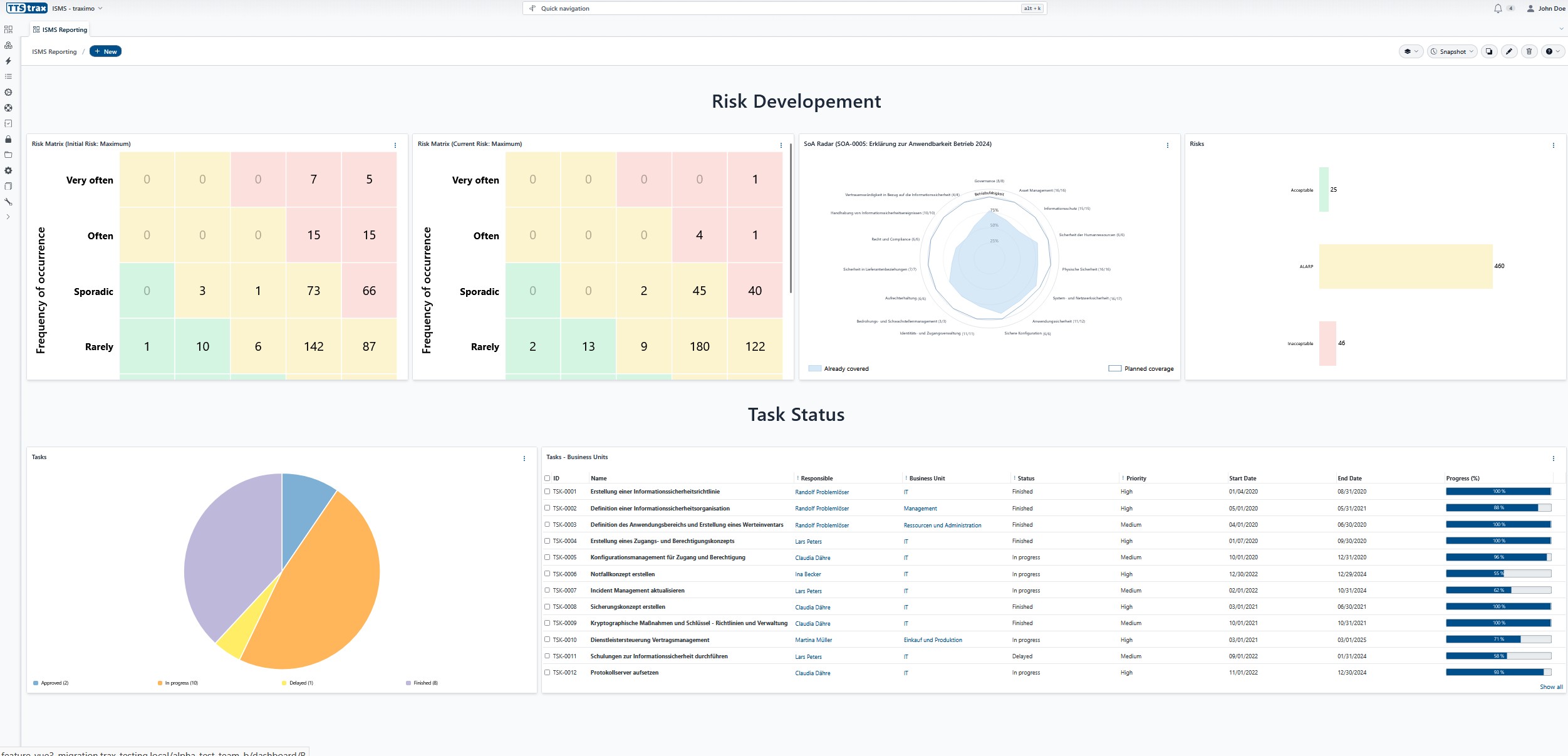
Task: Click the trash delete dashboard icon
Action: tap(1529, 51)
